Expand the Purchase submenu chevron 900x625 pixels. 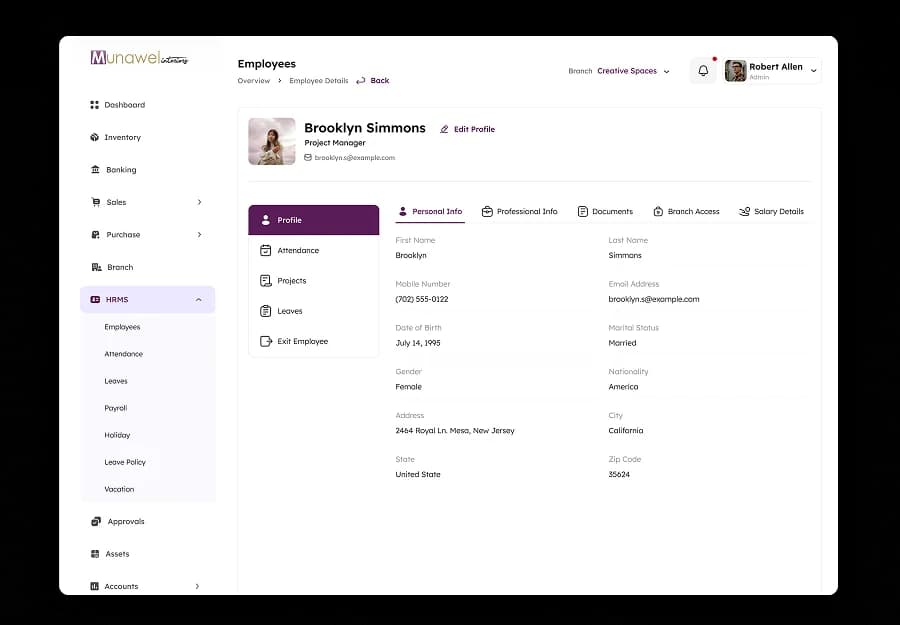click(x=199, y=234)
